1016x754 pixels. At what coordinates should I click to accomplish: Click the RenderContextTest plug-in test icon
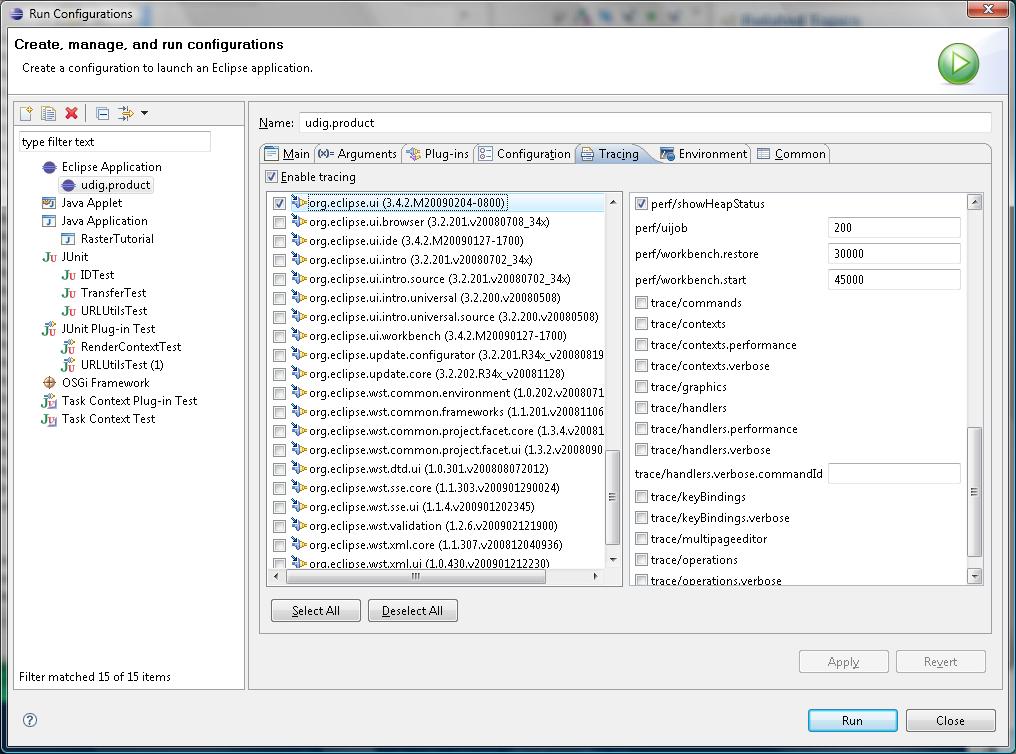tap(69, 347)
